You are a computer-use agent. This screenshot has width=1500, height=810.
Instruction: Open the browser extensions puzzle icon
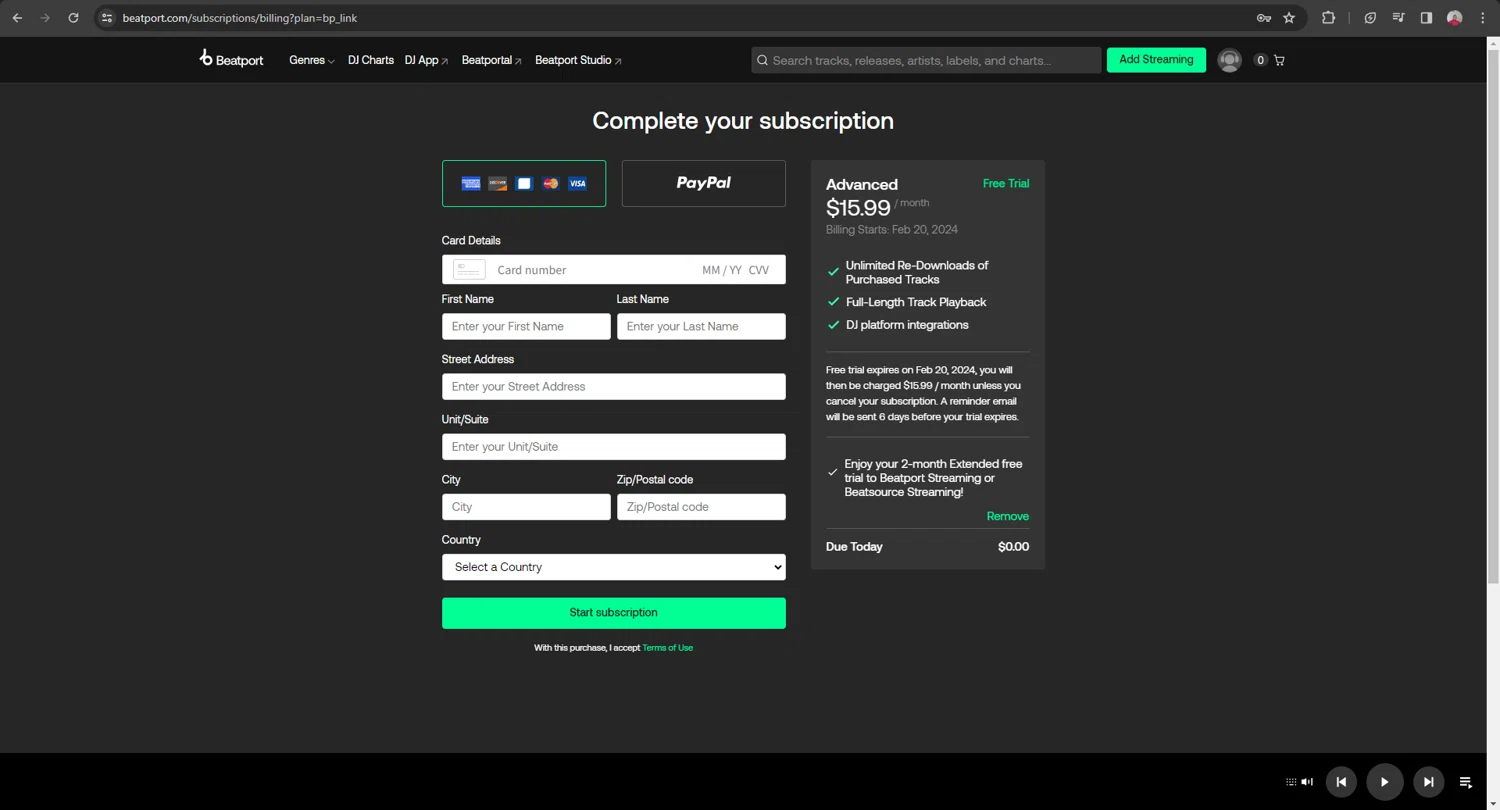[1328, 18]
